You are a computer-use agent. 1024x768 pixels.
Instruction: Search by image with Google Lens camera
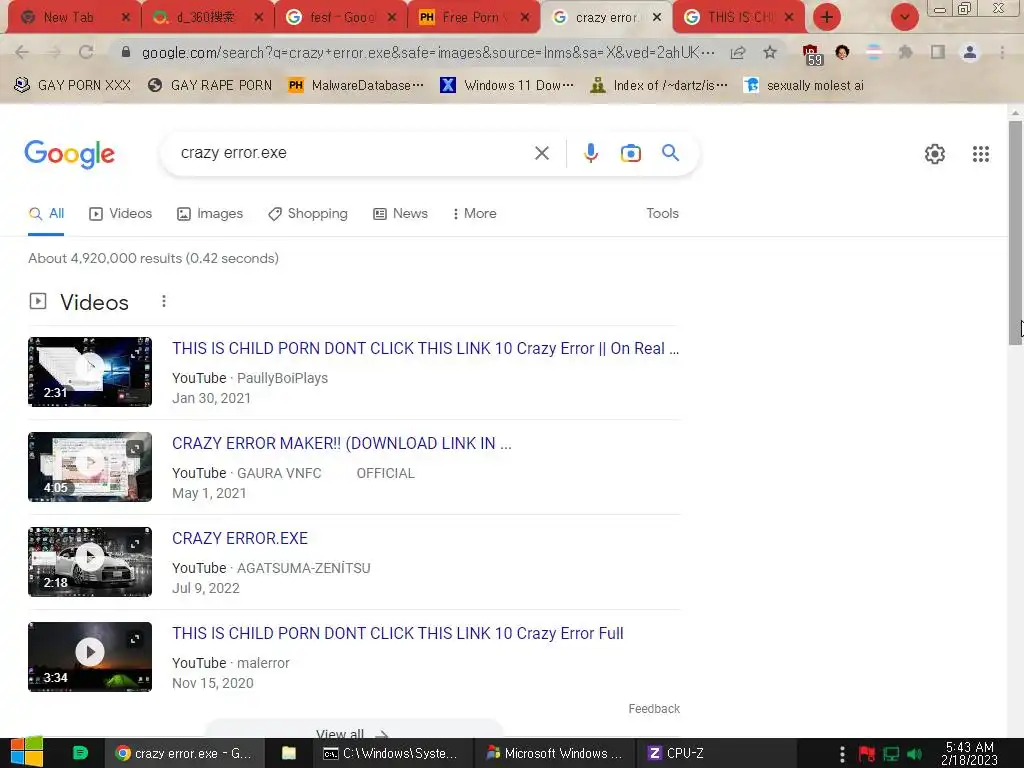click(x=630, y=153)
